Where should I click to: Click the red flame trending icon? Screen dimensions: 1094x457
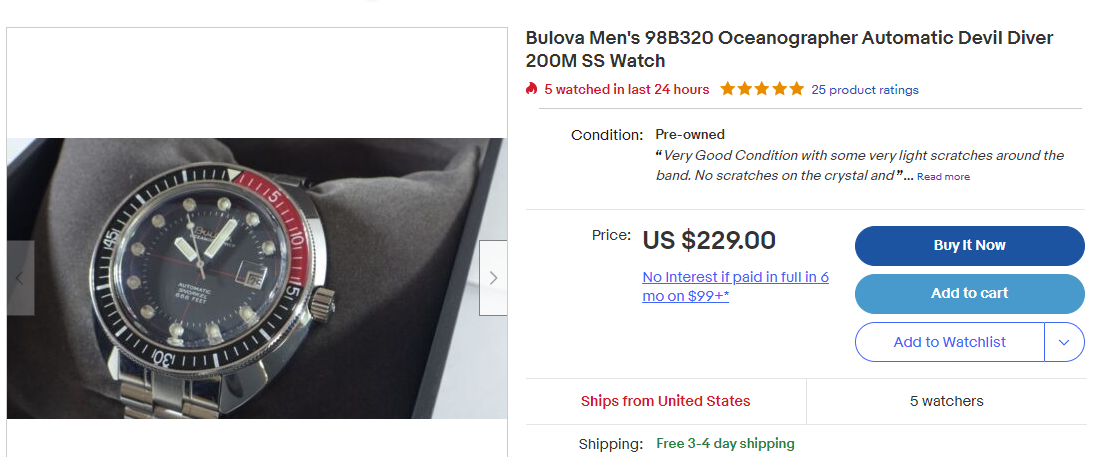[x=532, y=89]
